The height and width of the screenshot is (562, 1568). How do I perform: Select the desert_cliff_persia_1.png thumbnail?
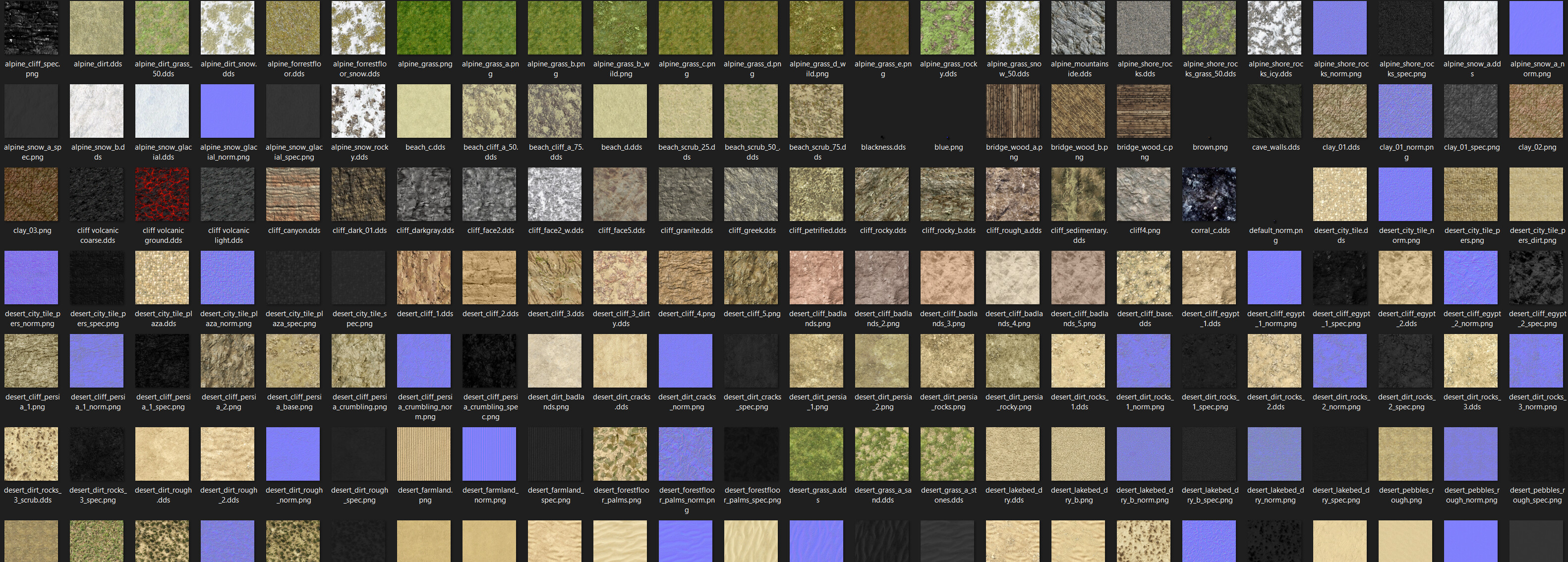(x=32, y=361)
